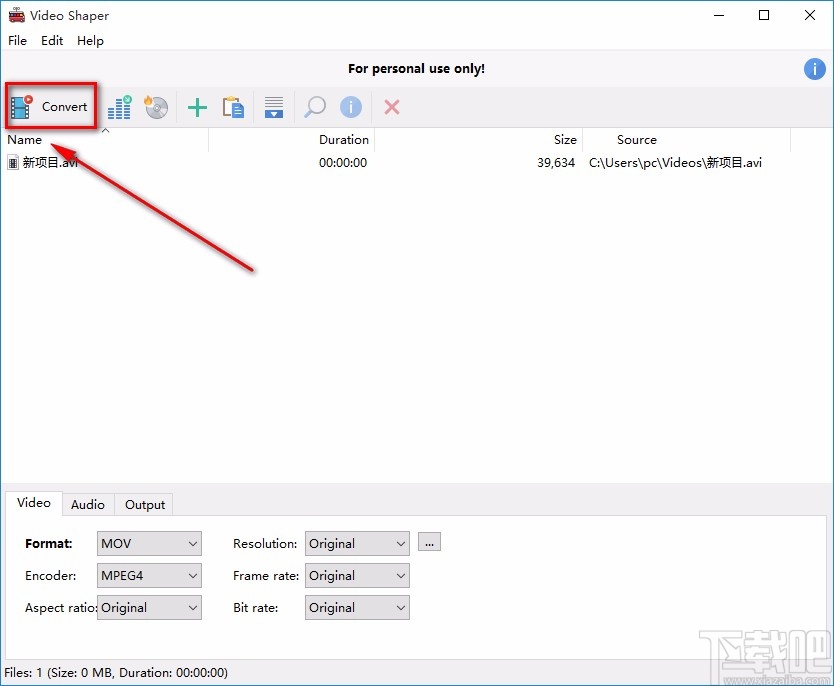The image size is (834, 686).
Task: Close the Video Shaper window
Action: (810, 15)
